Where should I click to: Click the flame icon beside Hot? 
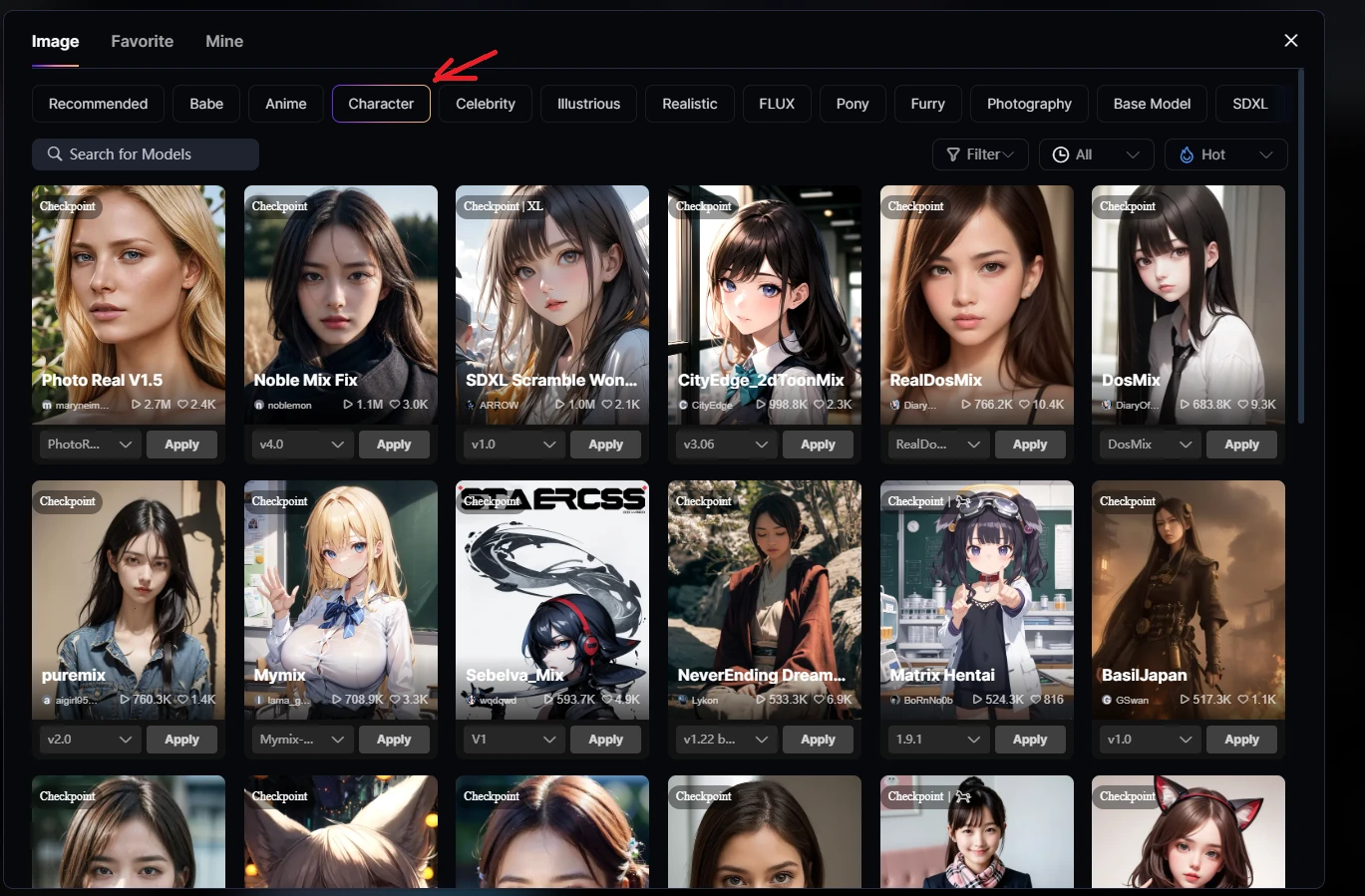click(1187, 154)
